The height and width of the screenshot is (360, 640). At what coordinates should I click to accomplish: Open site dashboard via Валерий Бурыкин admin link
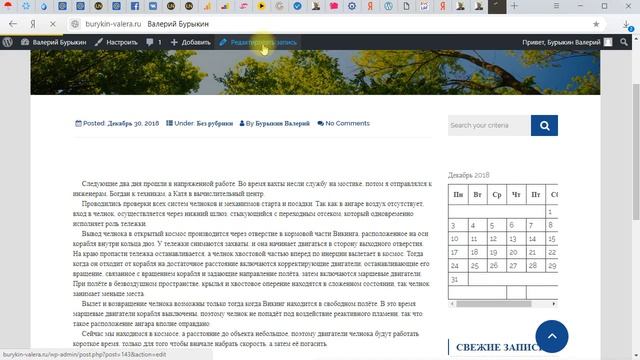(53, 42)
